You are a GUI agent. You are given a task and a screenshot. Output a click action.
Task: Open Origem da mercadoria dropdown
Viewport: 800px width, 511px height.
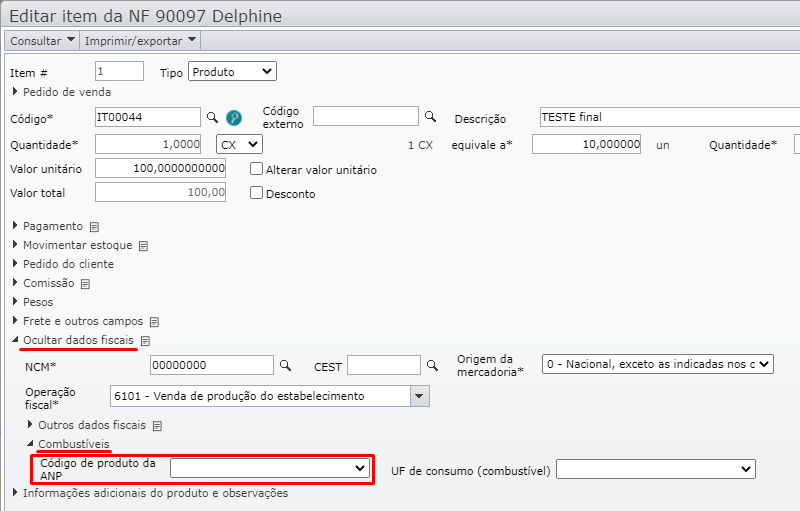click(x=658, y=364)
